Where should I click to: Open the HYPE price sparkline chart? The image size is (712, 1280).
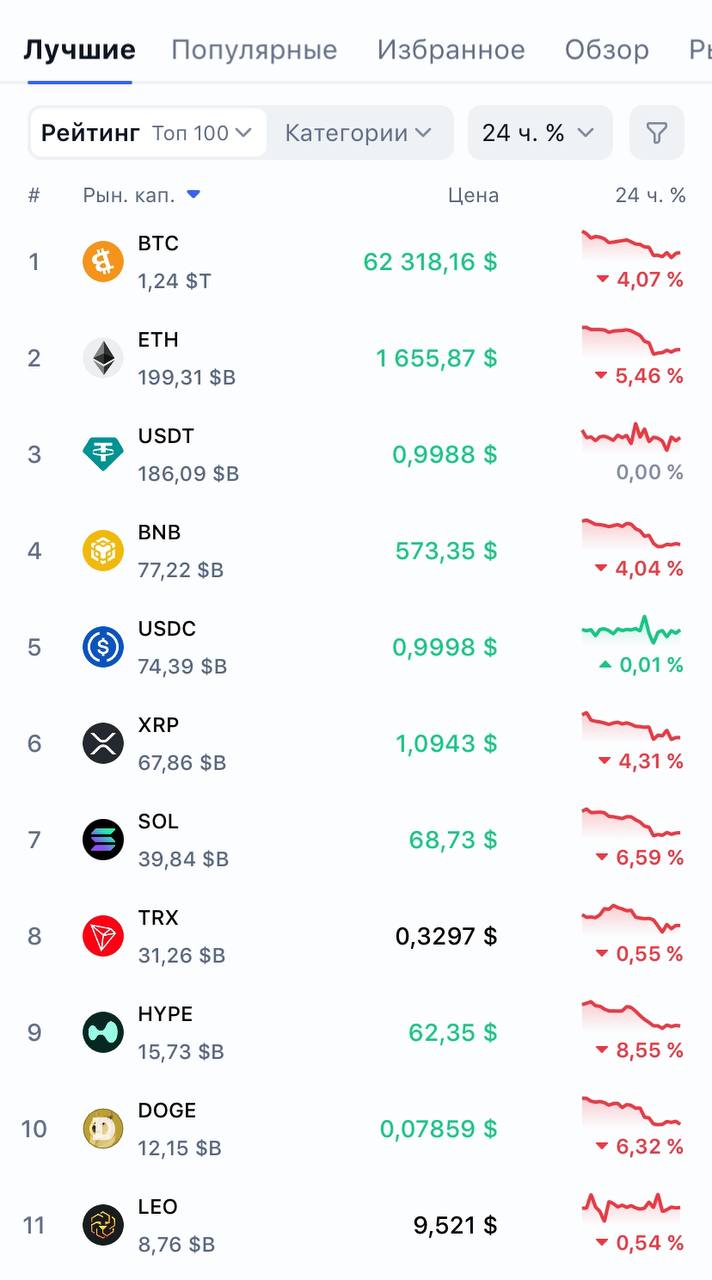tap(631, 1016)
